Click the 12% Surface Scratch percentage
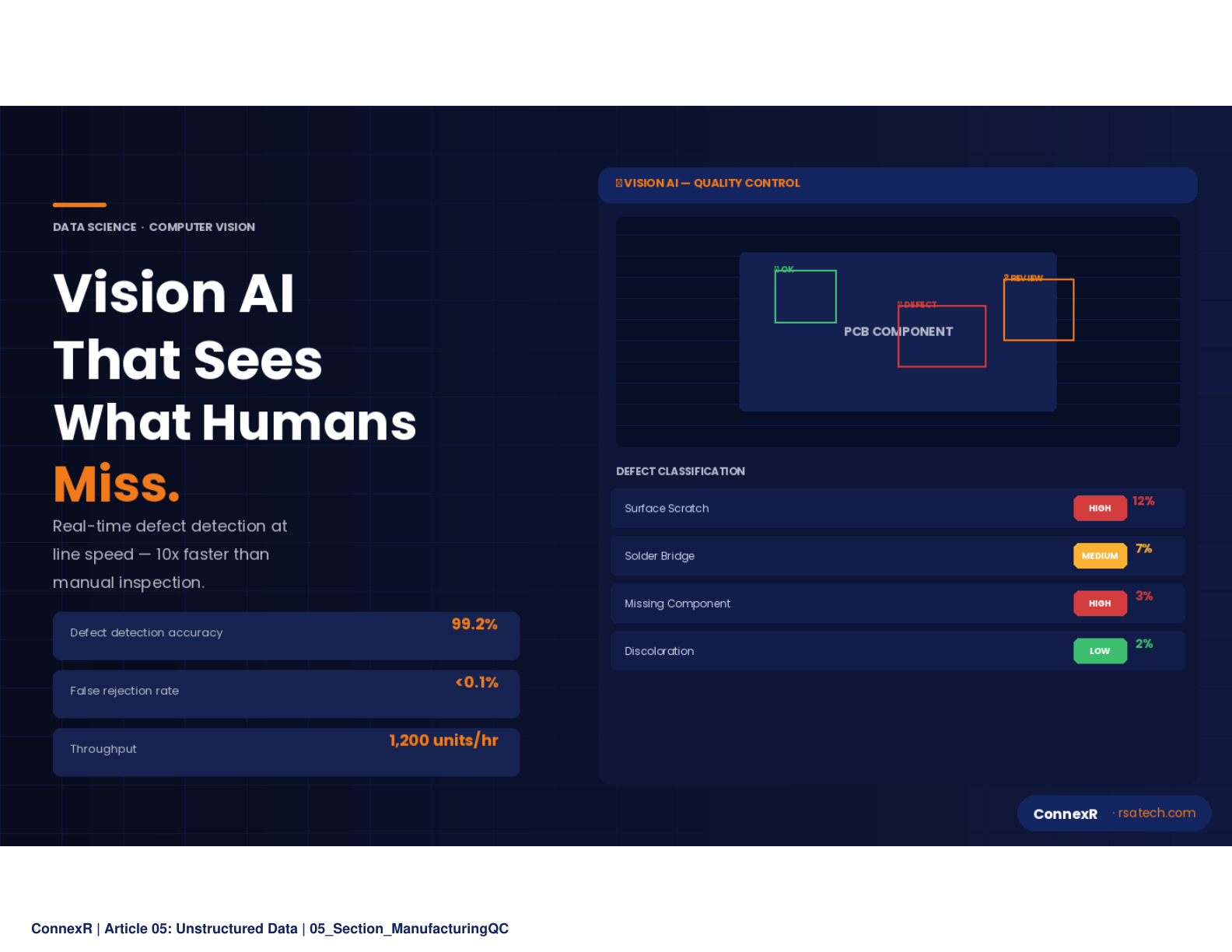This screenshot has height=952, width=1232. pyautogui.click(x=1143, y=501)
